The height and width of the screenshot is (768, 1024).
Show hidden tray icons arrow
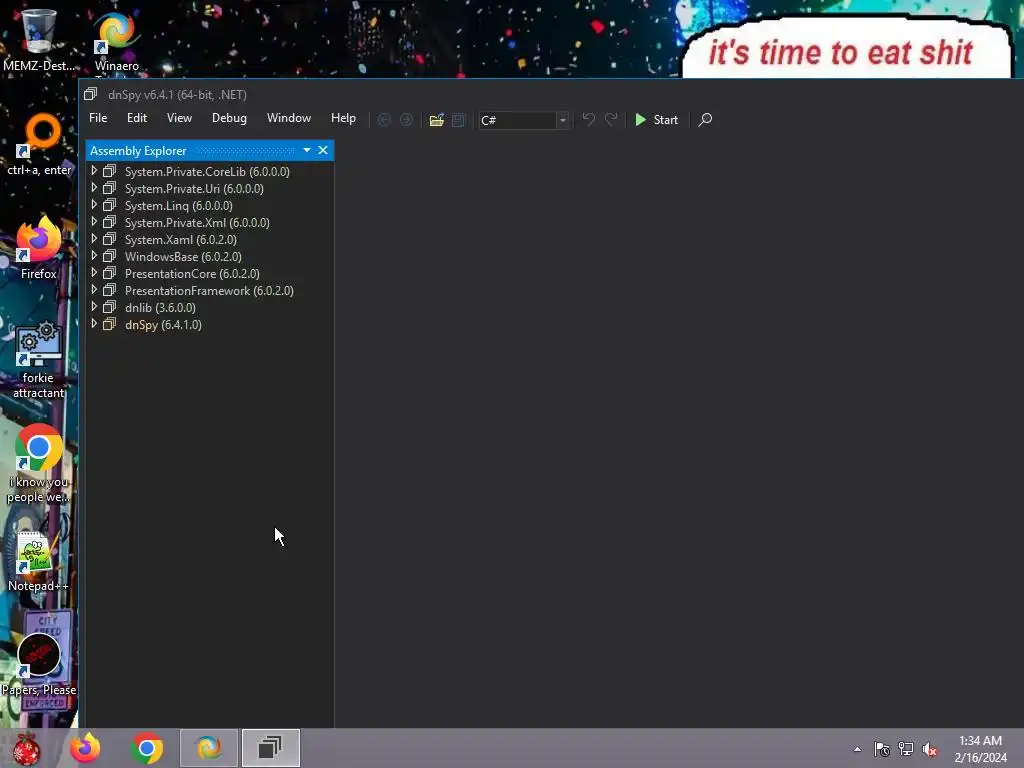[857, 749]
